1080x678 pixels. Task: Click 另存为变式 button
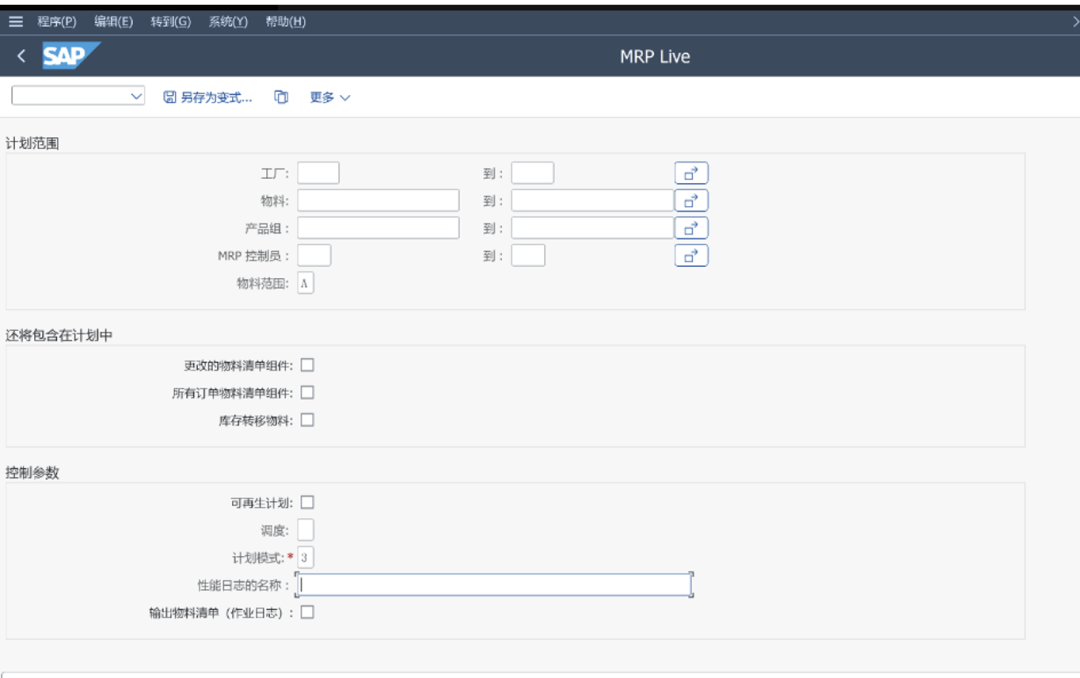208,97
